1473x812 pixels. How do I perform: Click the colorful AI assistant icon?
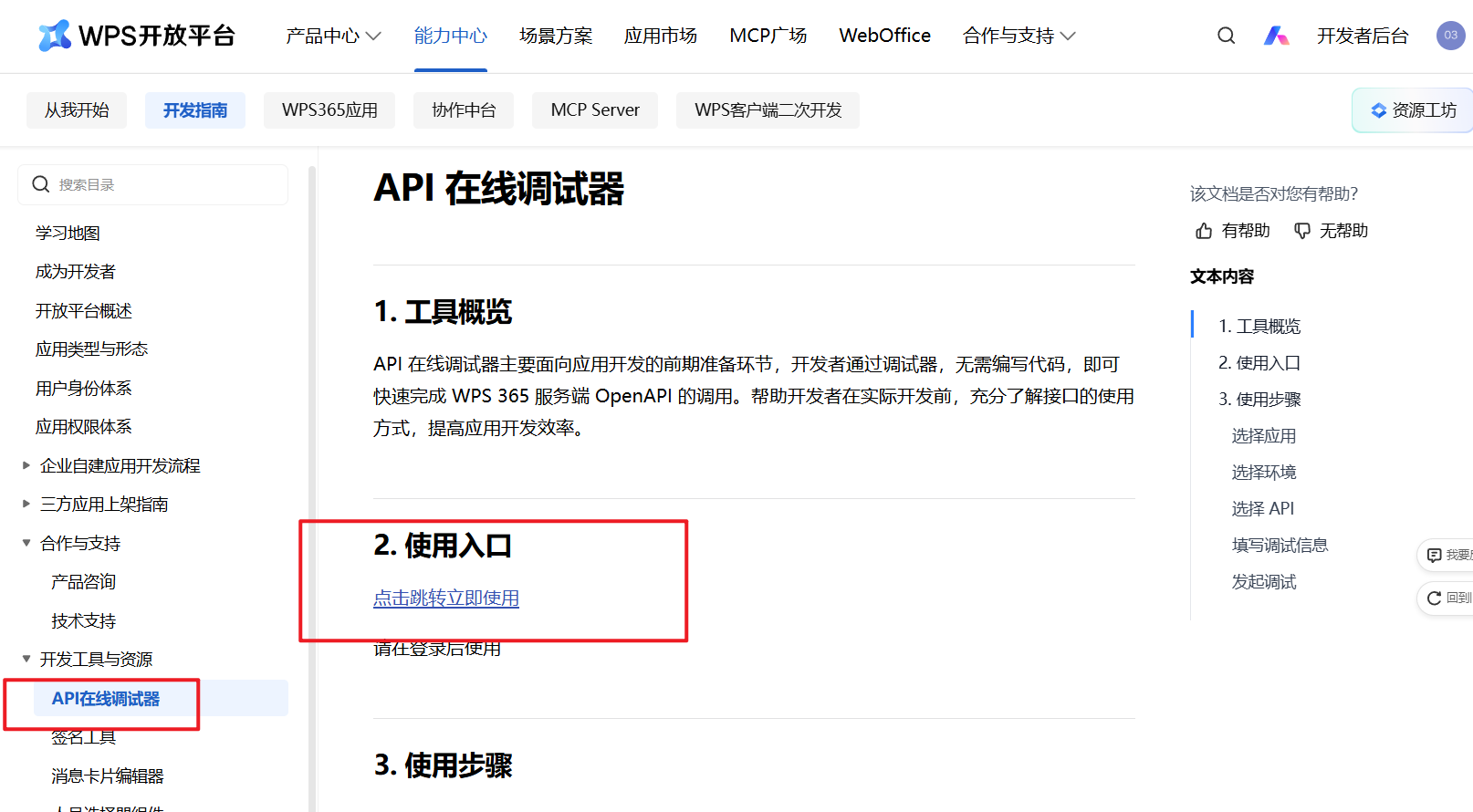[x=1276, y=36]
